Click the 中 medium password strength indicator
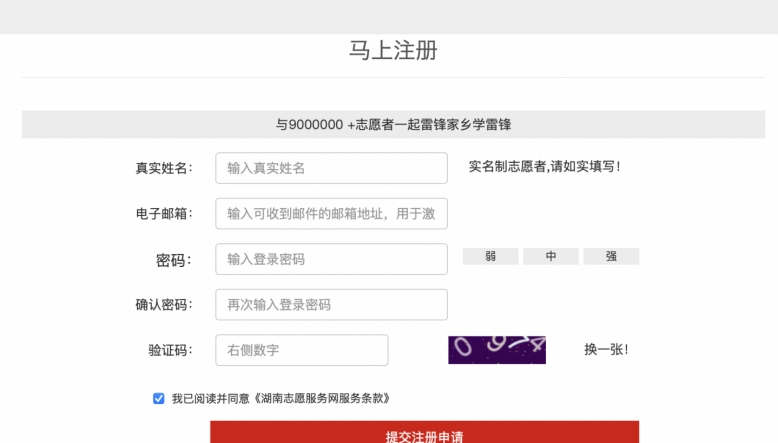778x443 pixels. pyautogui.click(x=550, y=257)
